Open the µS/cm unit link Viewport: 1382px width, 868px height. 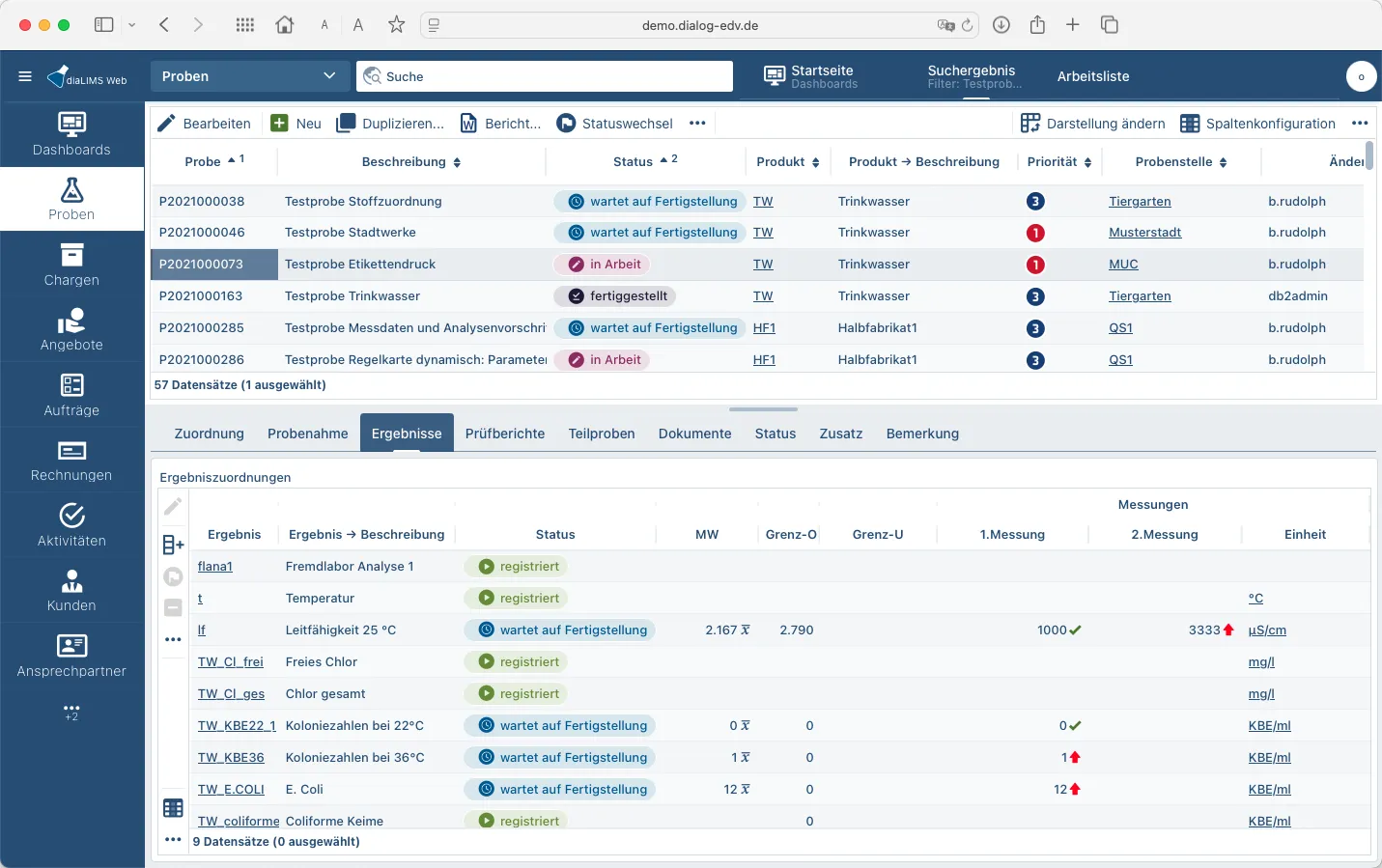(x=1267, y=630)
